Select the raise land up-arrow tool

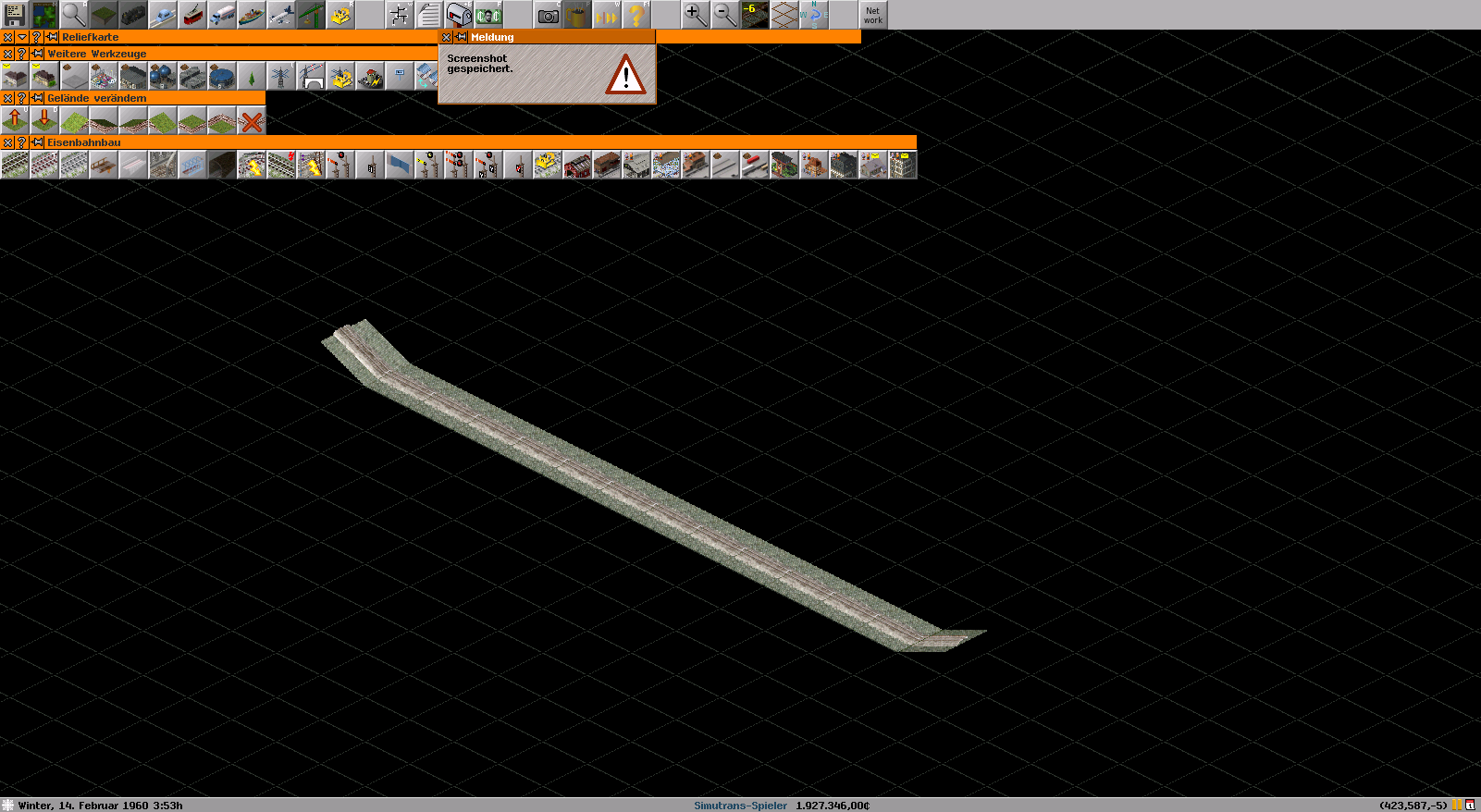click(x=14, y=120)
